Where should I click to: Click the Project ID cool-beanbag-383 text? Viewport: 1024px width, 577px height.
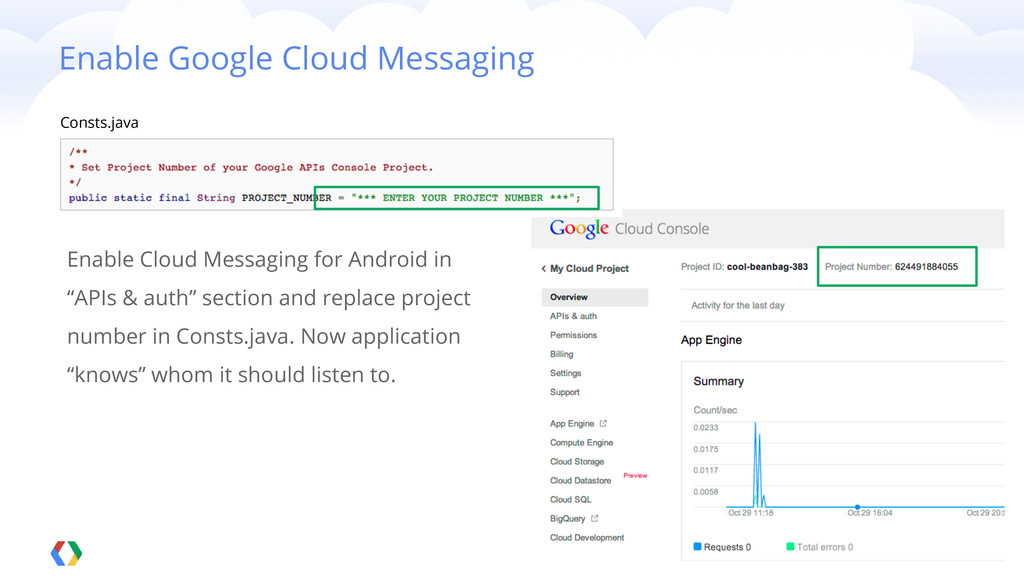pyautogui.click(x=744, y=267)
